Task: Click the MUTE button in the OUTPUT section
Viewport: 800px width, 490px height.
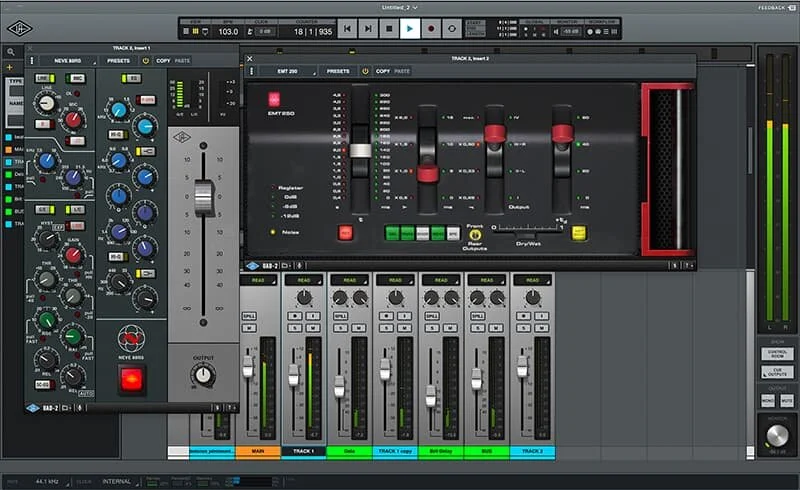Action: pyautogui.click(x=786, y=401)
